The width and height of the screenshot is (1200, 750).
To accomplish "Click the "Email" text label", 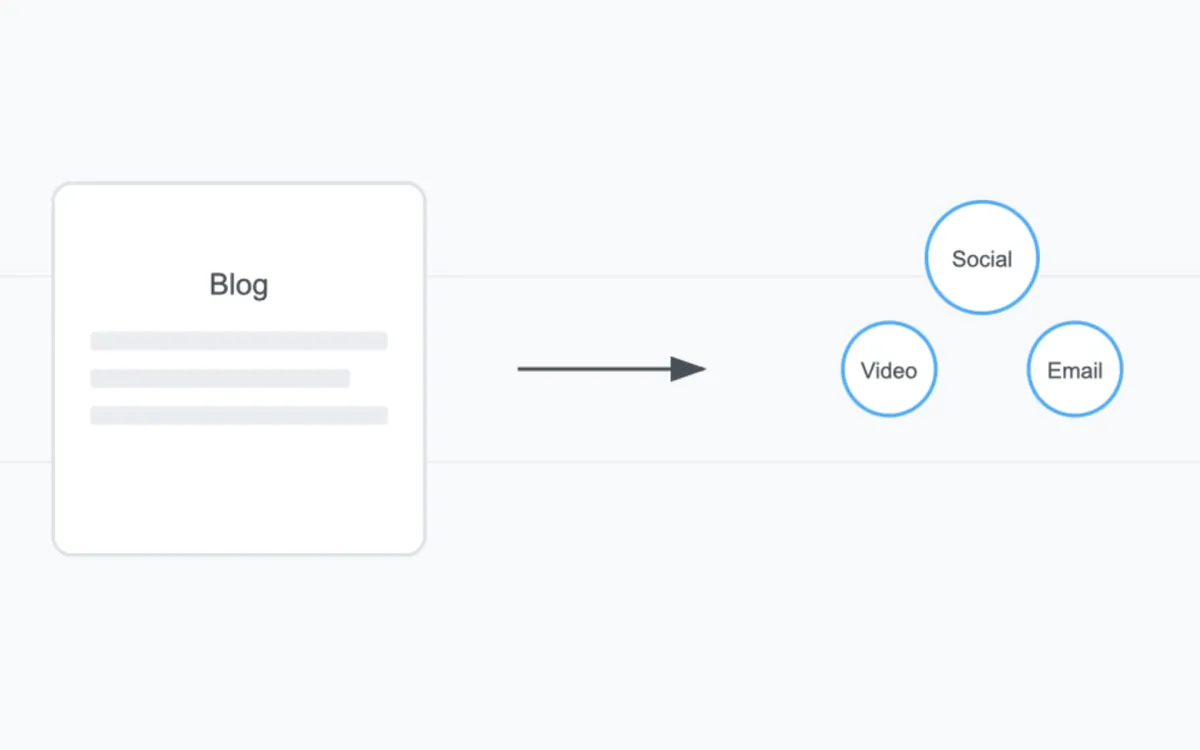I will click(x=1075, y=371).
